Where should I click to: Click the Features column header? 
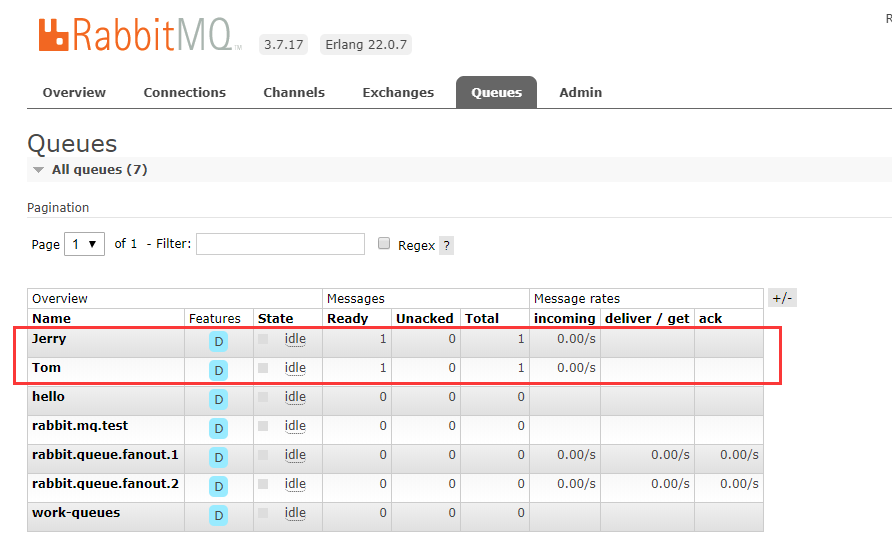(x=214, y=319)
